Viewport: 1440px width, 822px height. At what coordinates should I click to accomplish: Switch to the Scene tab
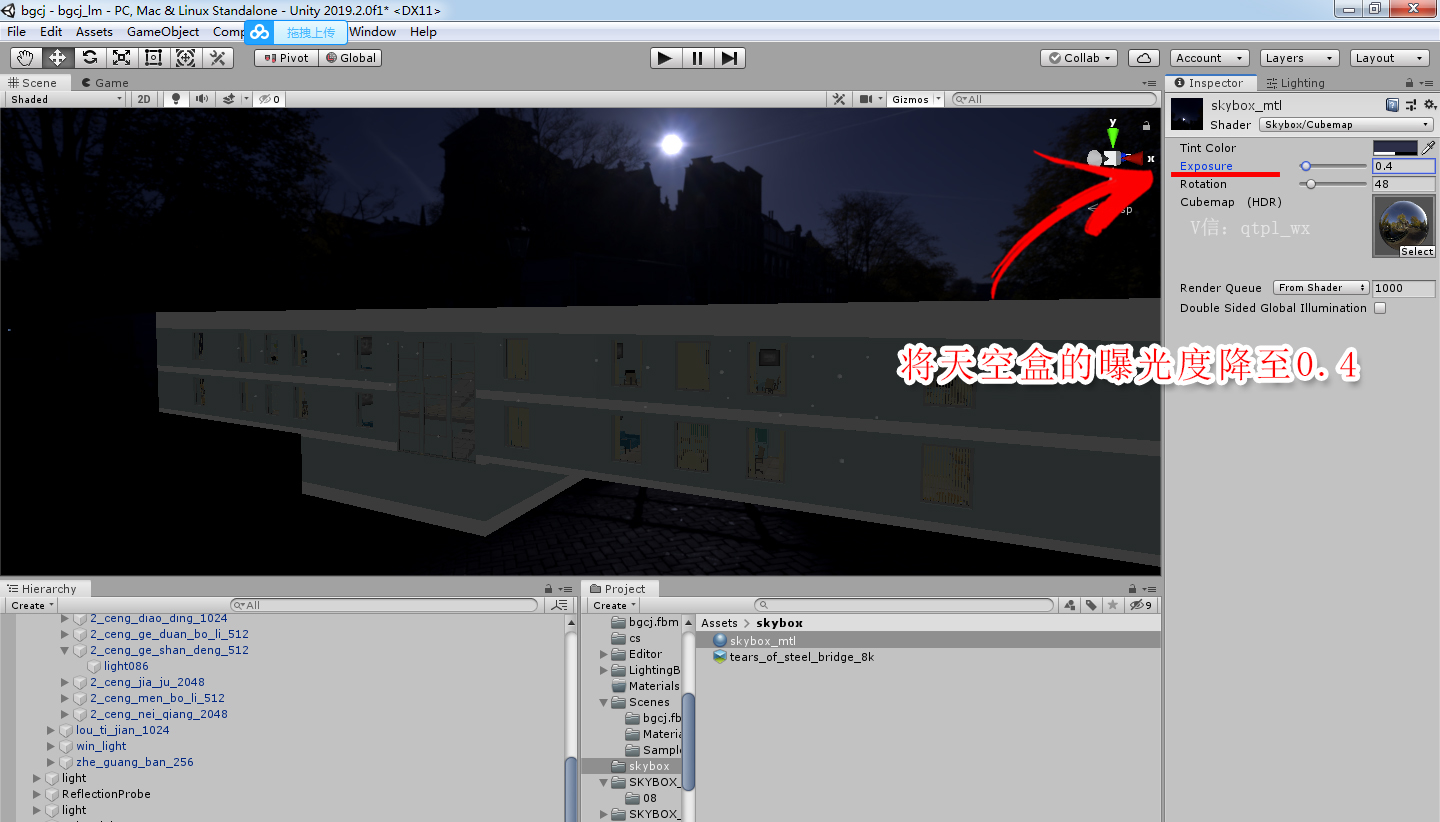coord(34,83)
